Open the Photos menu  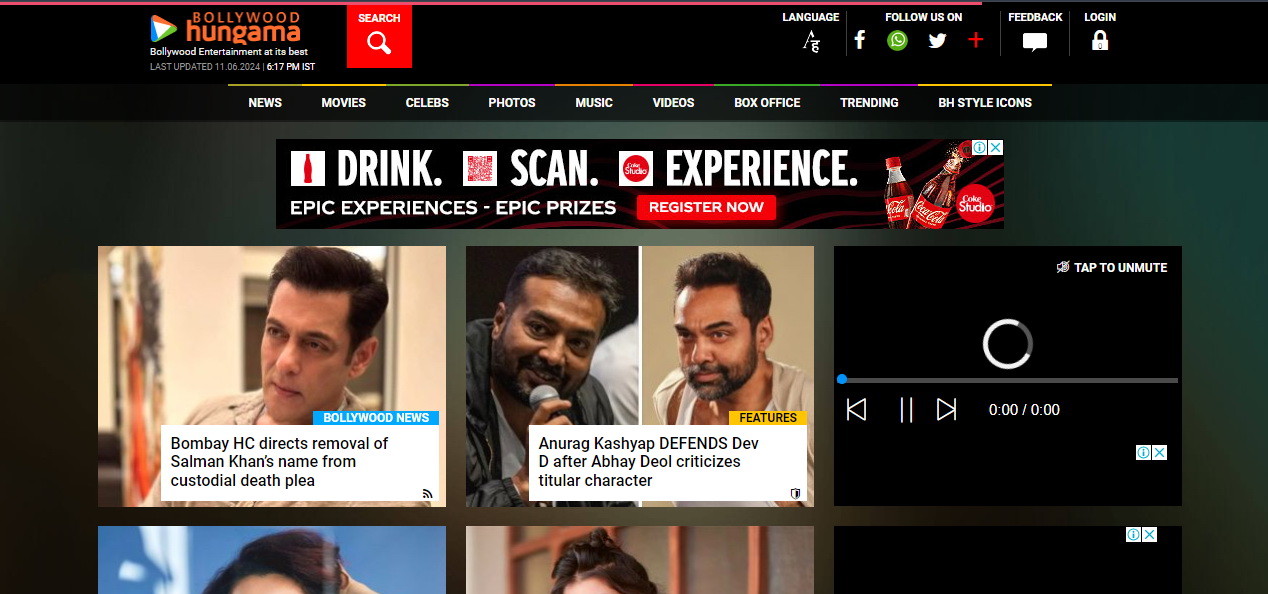(x=512, y=103)
